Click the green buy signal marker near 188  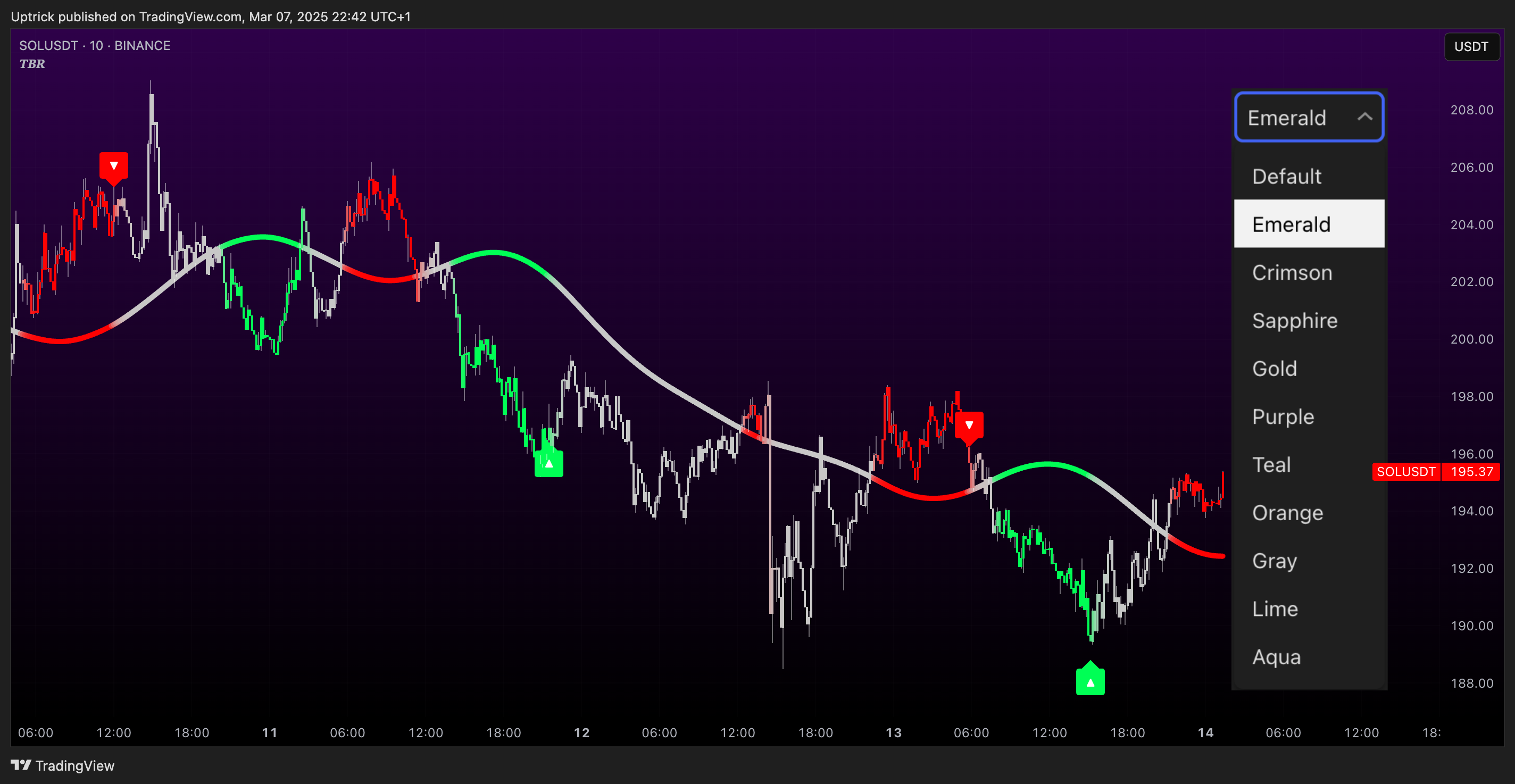[1090, 680]
